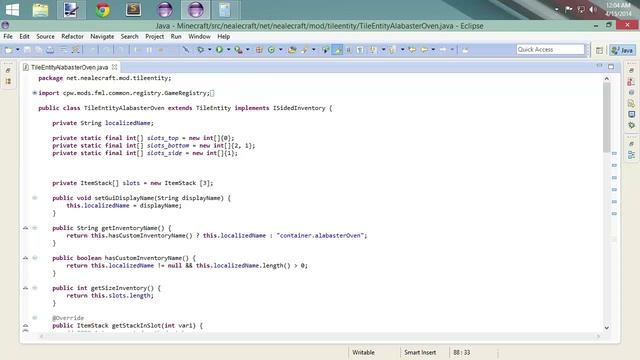Click the Debug bug icon
640x360 pixels.
(x=200, y=50)
